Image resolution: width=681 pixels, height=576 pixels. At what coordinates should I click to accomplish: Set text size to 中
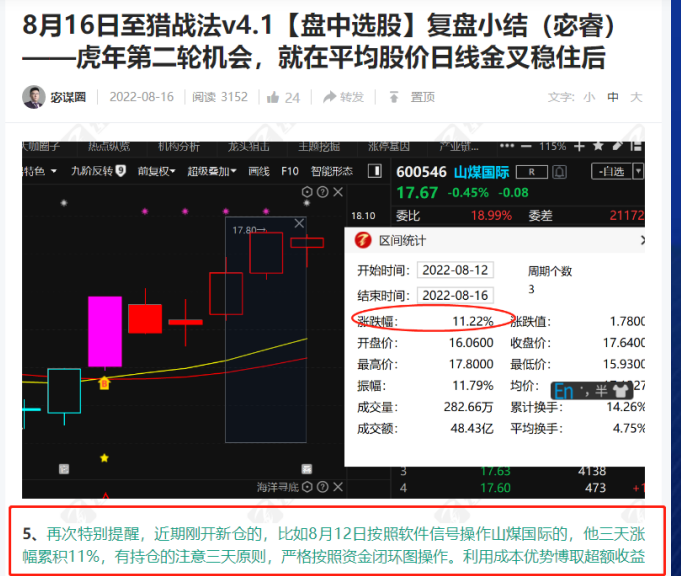coord(613,97)
